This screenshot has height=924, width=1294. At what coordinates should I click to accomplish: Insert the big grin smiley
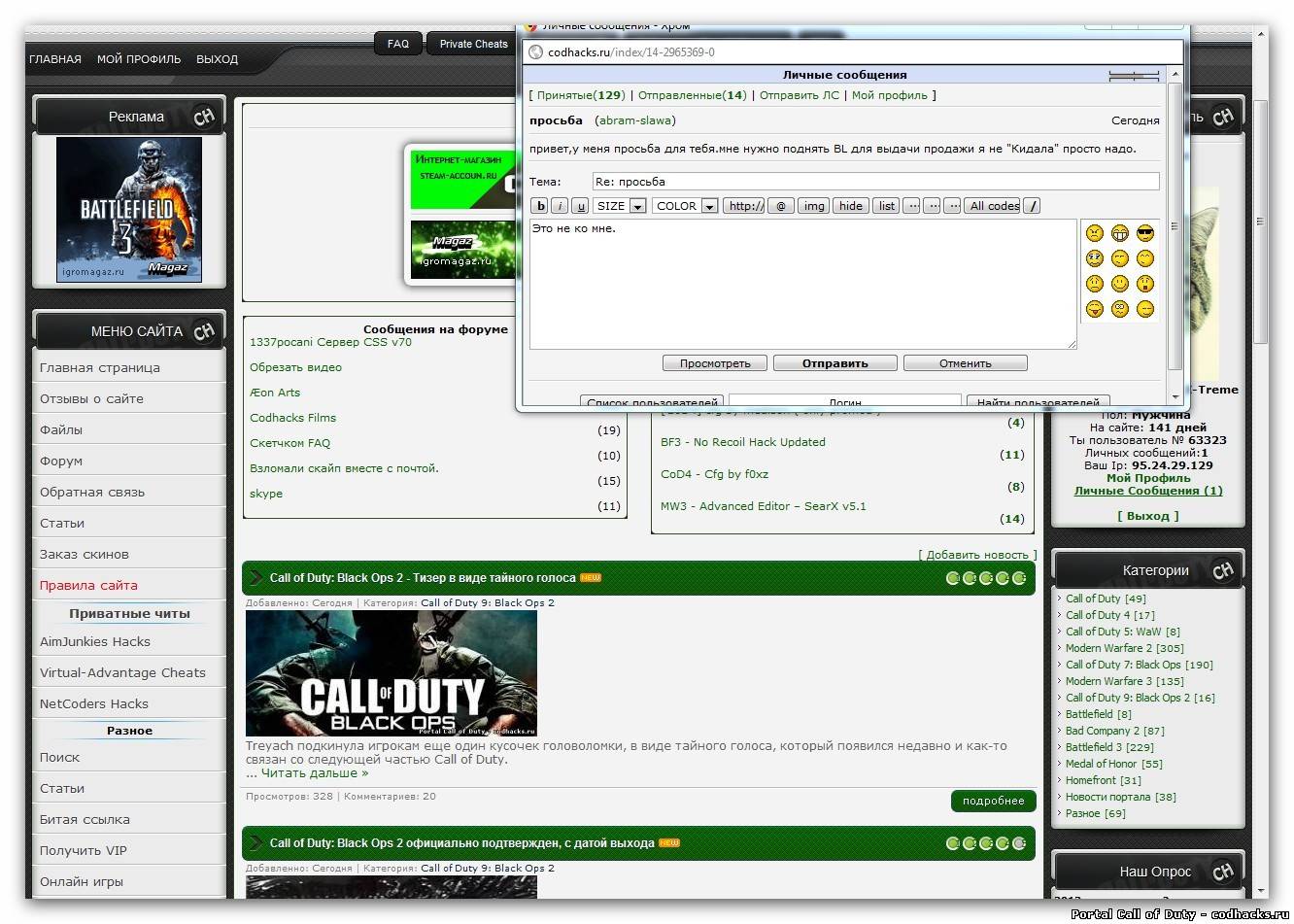pyautogui.click(x=1120, y=233)
